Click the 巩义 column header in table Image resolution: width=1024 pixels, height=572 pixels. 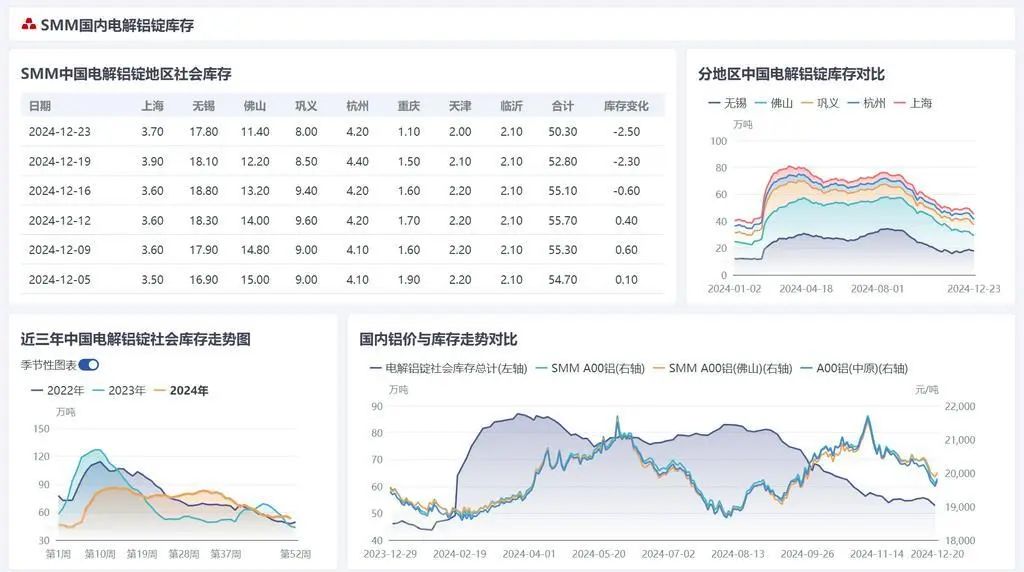[x=306, y=106]
